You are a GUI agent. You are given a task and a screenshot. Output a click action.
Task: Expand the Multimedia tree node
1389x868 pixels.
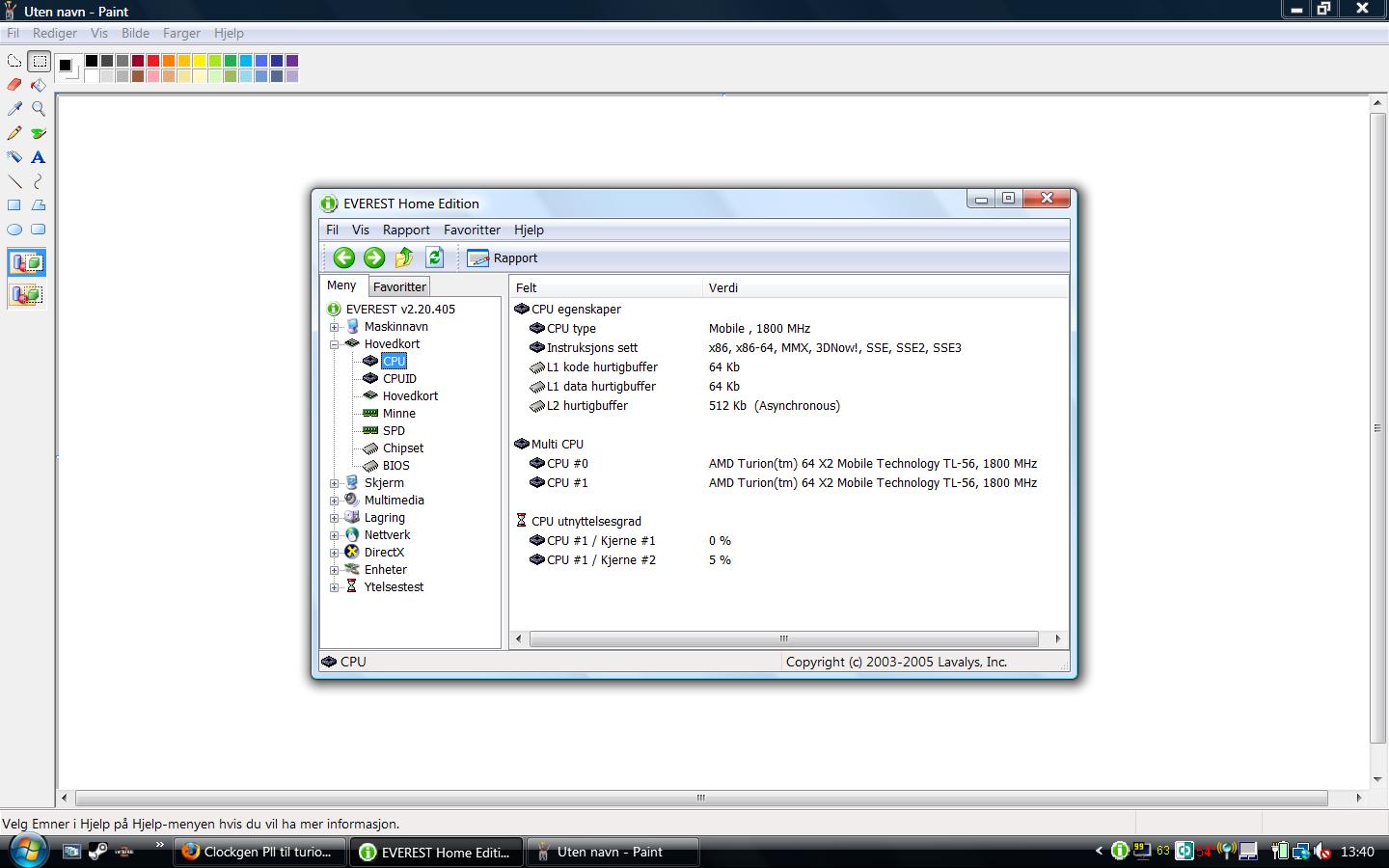pyautogui.click(x=334, y=501)
